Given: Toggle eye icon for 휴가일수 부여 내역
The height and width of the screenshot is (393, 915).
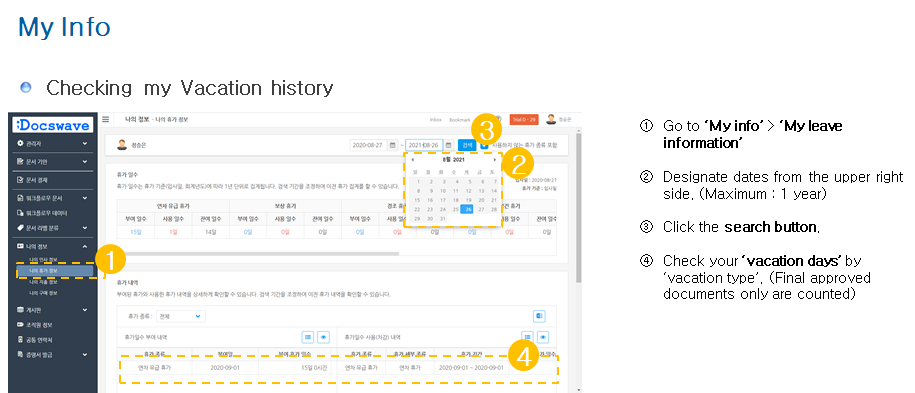Looking at the screenshot, I should click(x=323, y=337).
